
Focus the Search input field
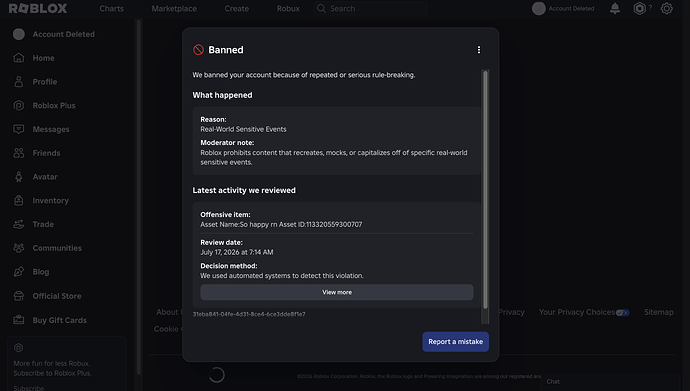pyautogui.click(x=370, y=8)
